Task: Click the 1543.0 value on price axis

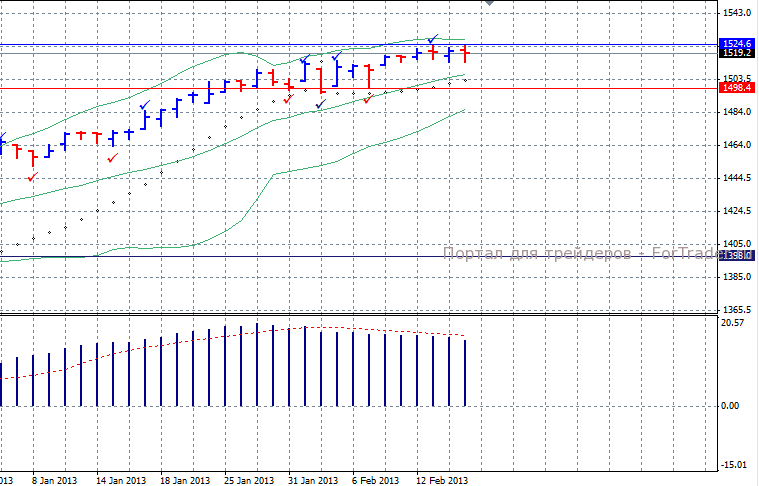Action: pos(736,12)
